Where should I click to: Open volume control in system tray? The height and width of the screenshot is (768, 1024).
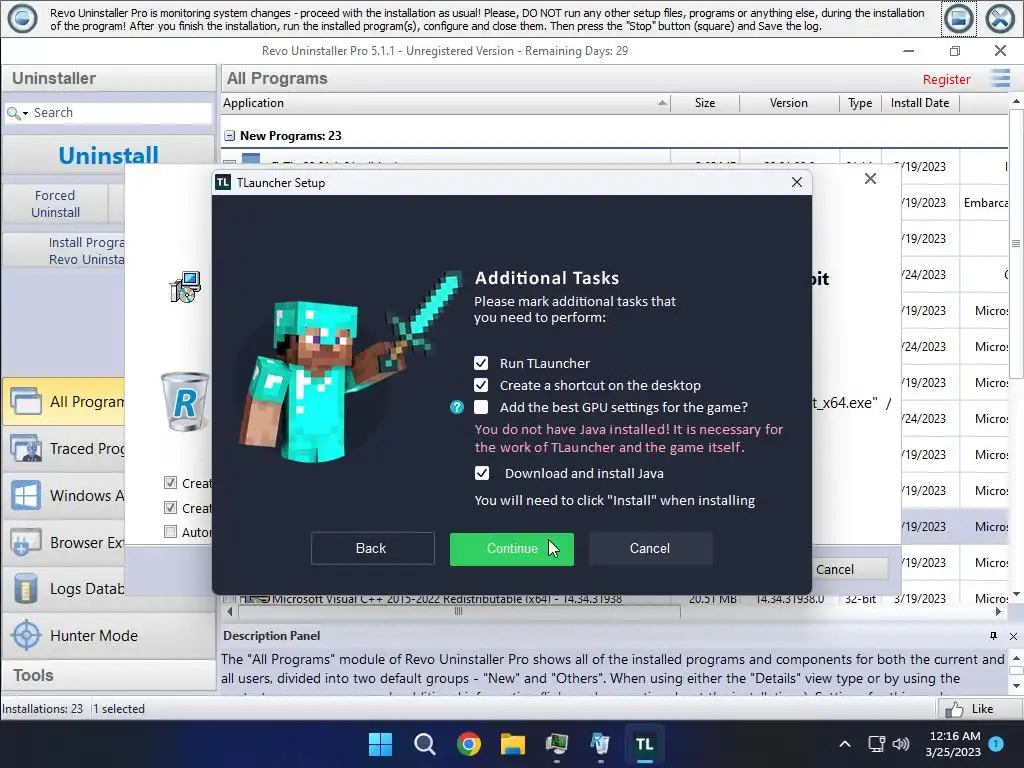(901, 744)
